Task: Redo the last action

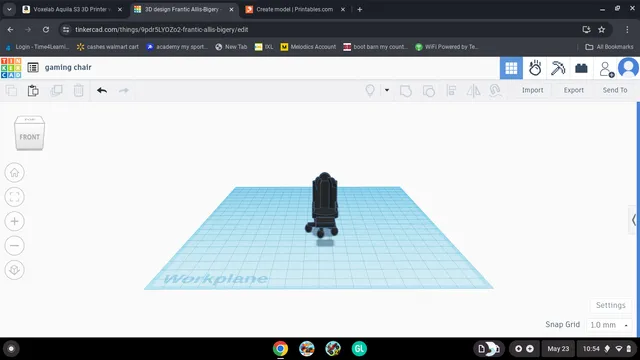Action: pyautogui.click(x=124, y=90)
